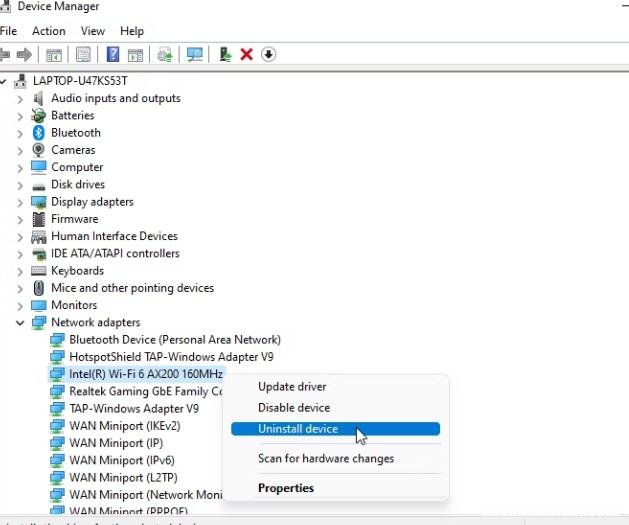This screenshot has height=525, width=629.
Task: Expand the Keyboards node chevron
Action: [20, 272]
